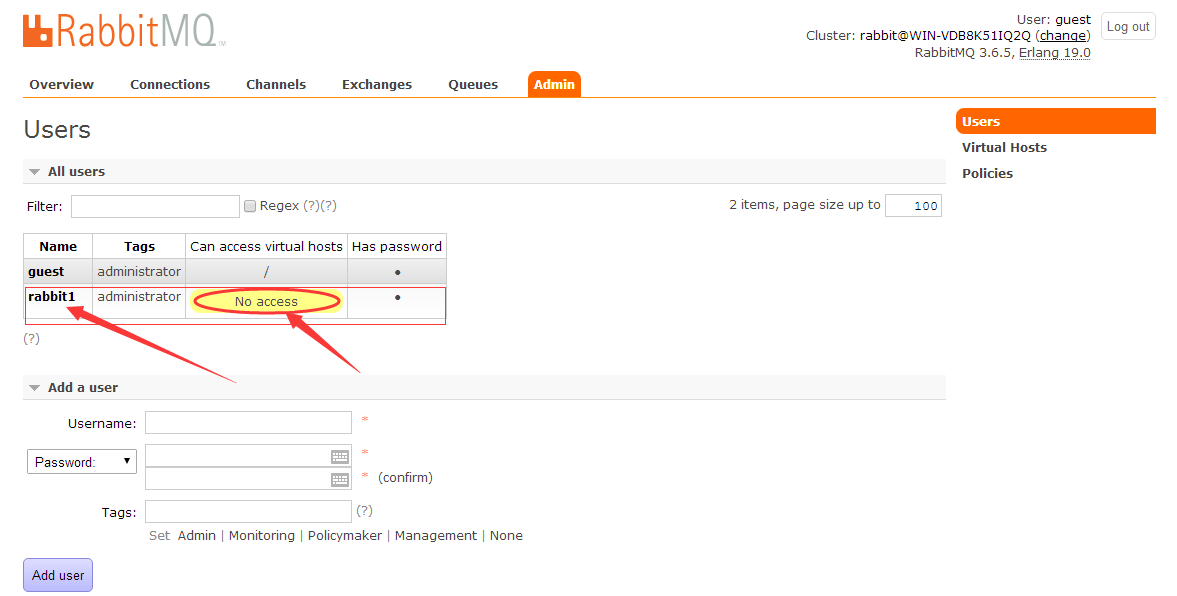Click the cluster change link
1177x596 pixels.
pos(1062,35)
